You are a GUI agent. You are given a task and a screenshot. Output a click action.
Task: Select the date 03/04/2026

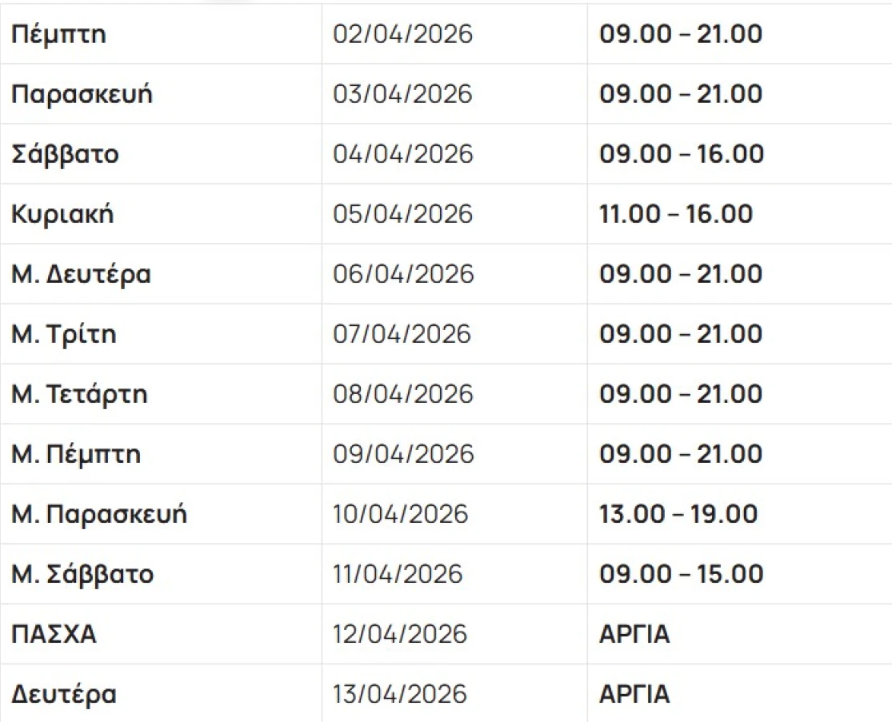click(403, 95)
